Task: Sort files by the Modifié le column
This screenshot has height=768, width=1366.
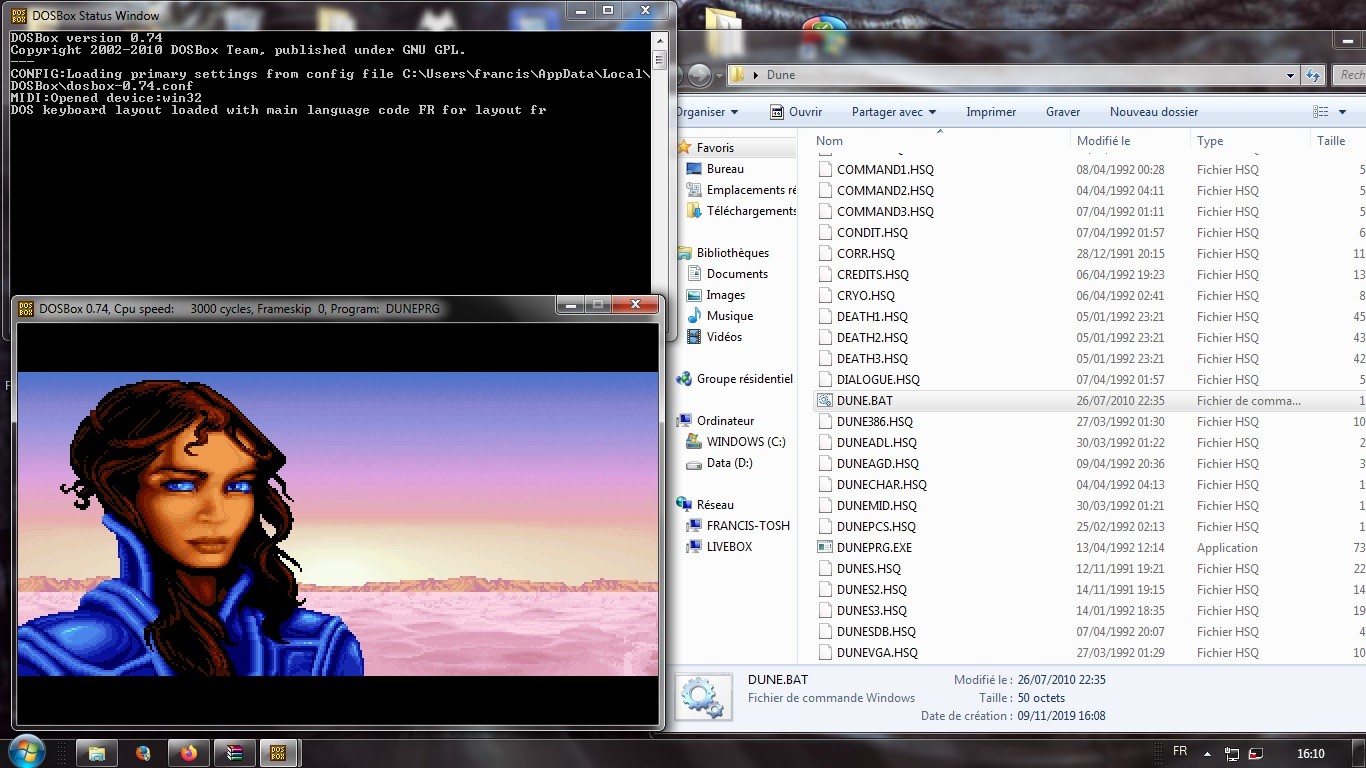Action: tap(1130, 141)
